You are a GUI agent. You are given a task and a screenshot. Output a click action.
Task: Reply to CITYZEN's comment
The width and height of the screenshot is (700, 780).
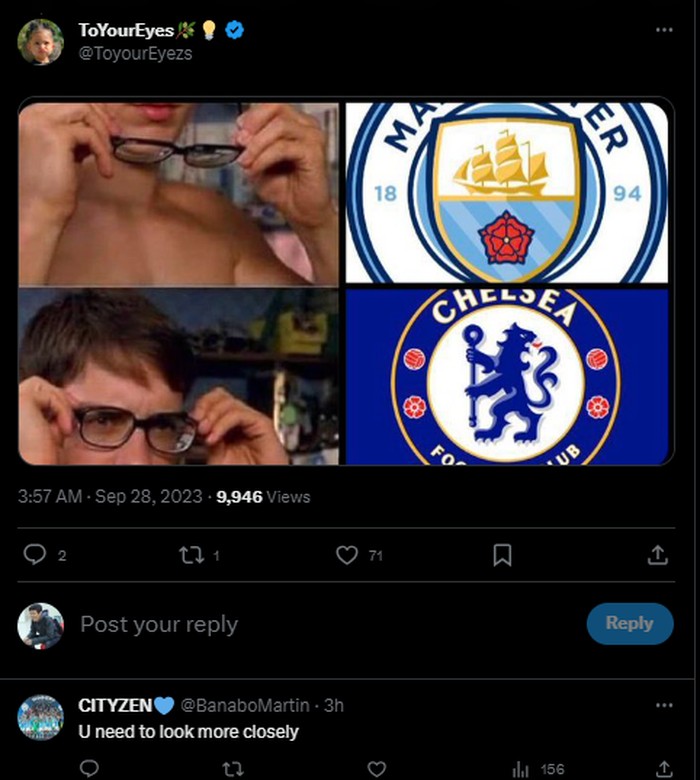click(89, 768)
